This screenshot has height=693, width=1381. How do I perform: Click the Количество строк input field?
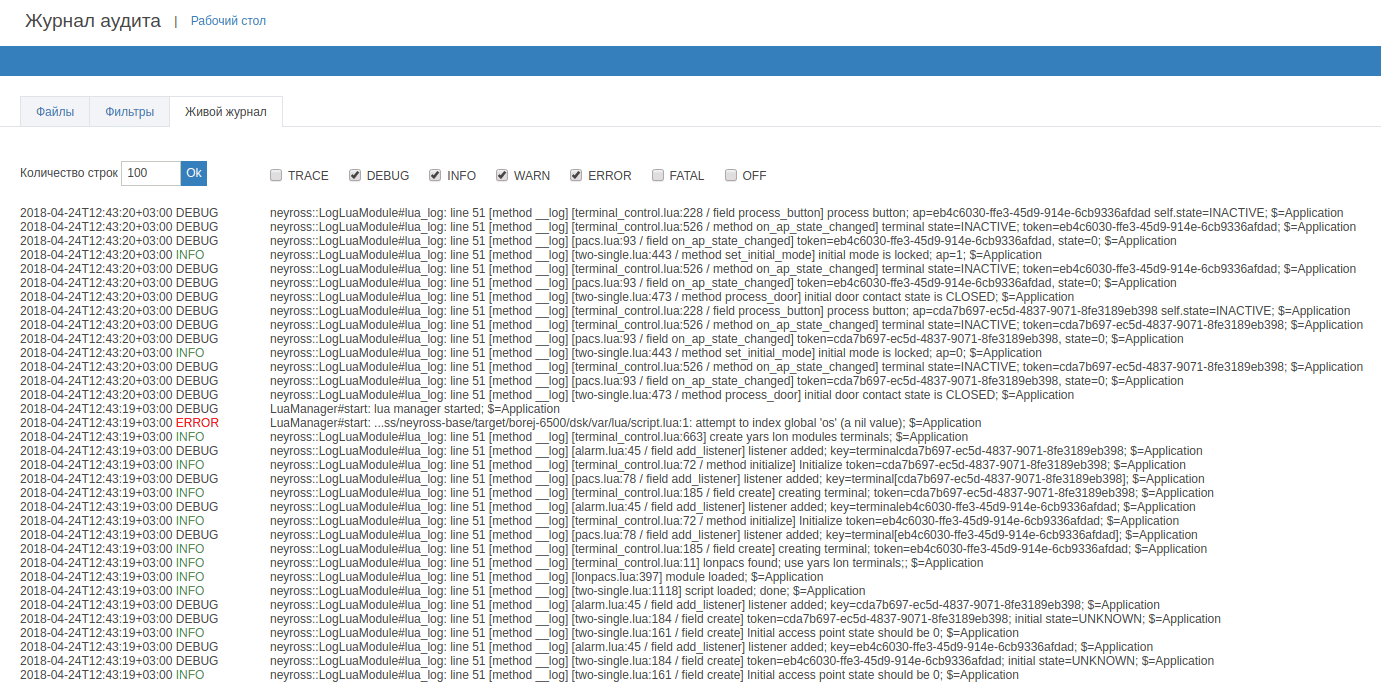[150, 174]
